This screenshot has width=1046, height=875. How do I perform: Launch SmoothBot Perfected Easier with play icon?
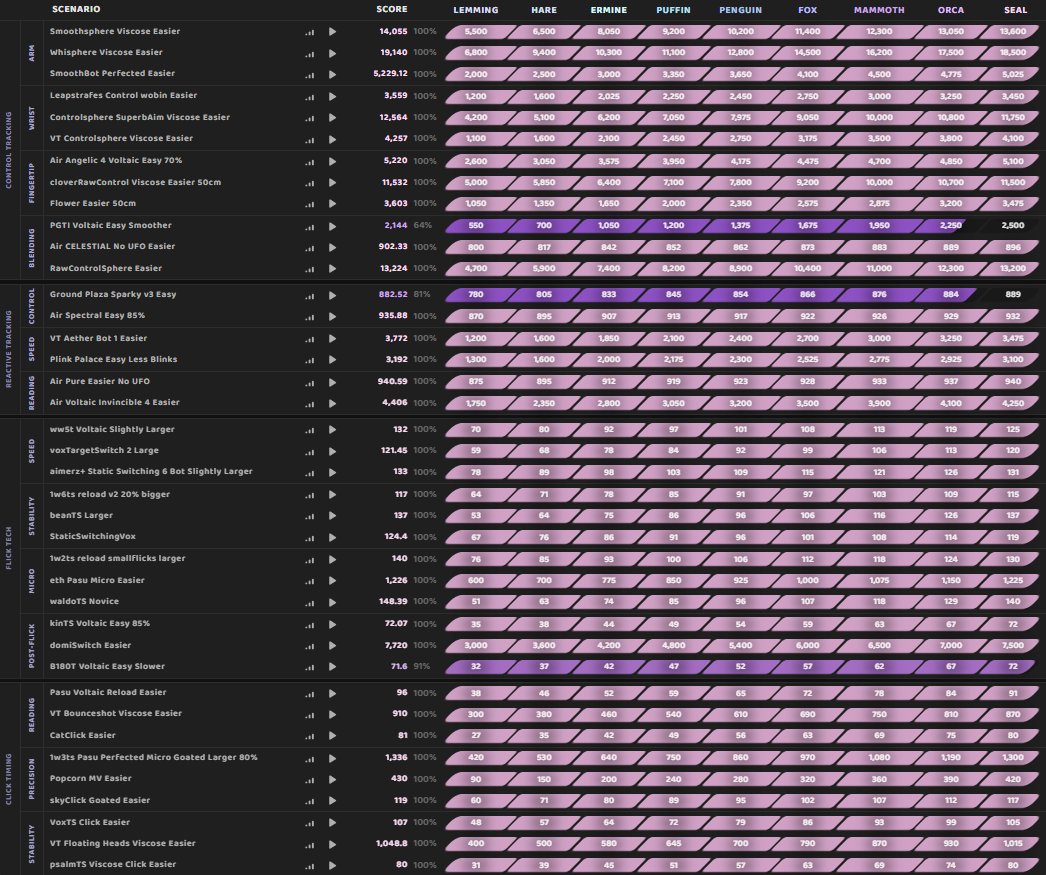[332, 75]
